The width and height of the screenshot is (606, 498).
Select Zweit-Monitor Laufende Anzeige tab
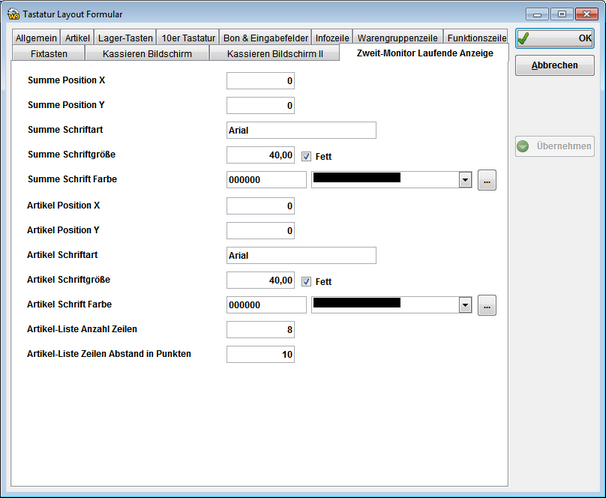(425, 53)
